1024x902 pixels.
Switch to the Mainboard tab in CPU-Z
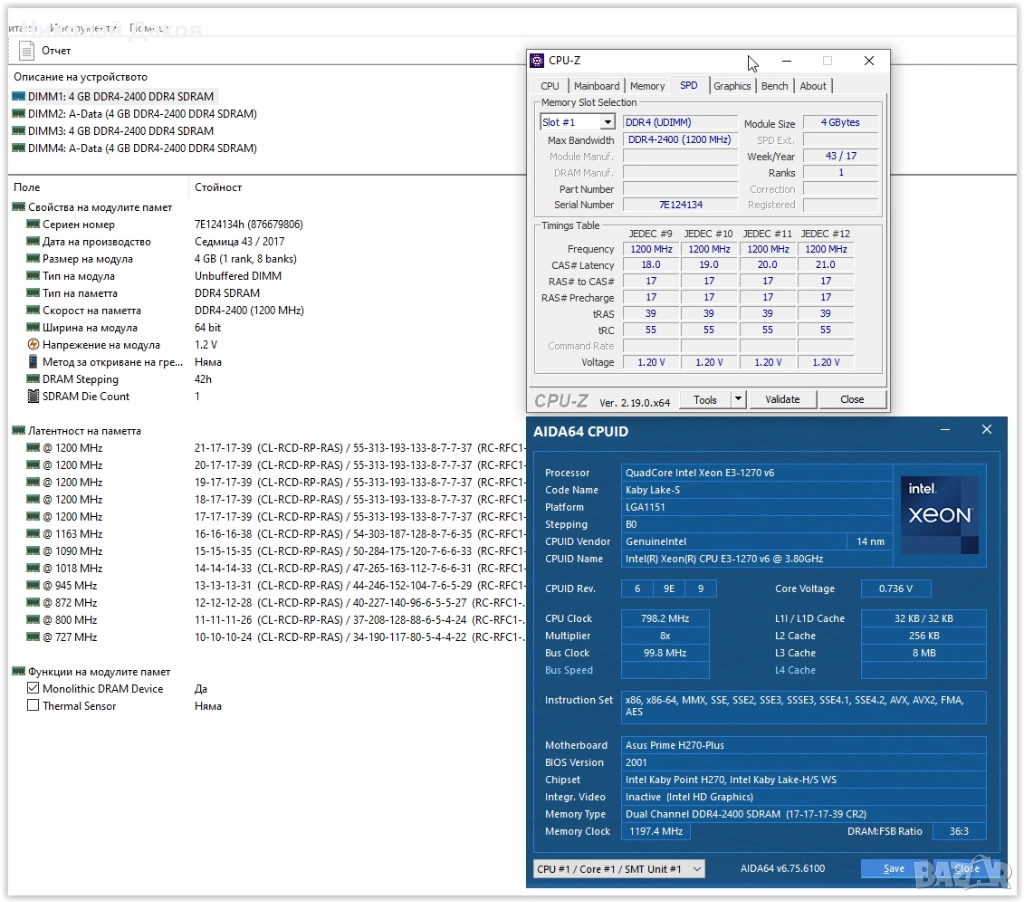pyautogui.click(x=596, y=86)
